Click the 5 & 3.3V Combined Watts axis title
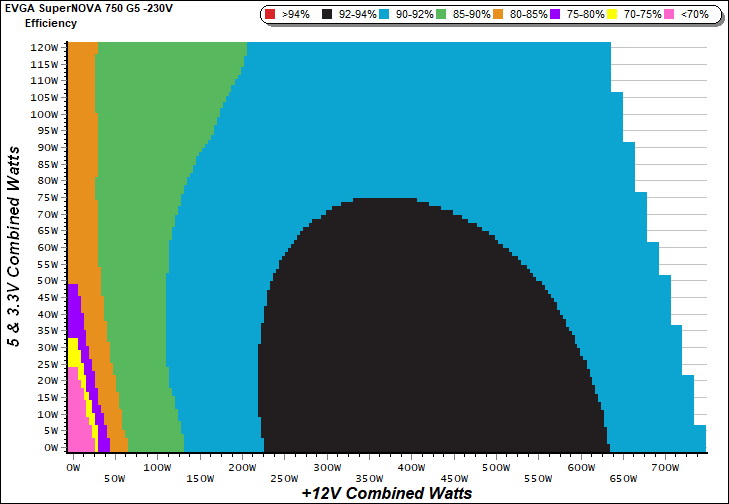 coord(14,245)
